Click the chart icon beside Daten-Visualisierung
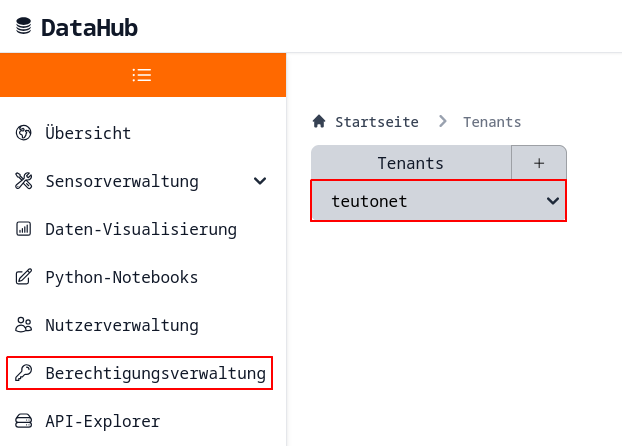 pyautogui.click(x=24, y=229)
